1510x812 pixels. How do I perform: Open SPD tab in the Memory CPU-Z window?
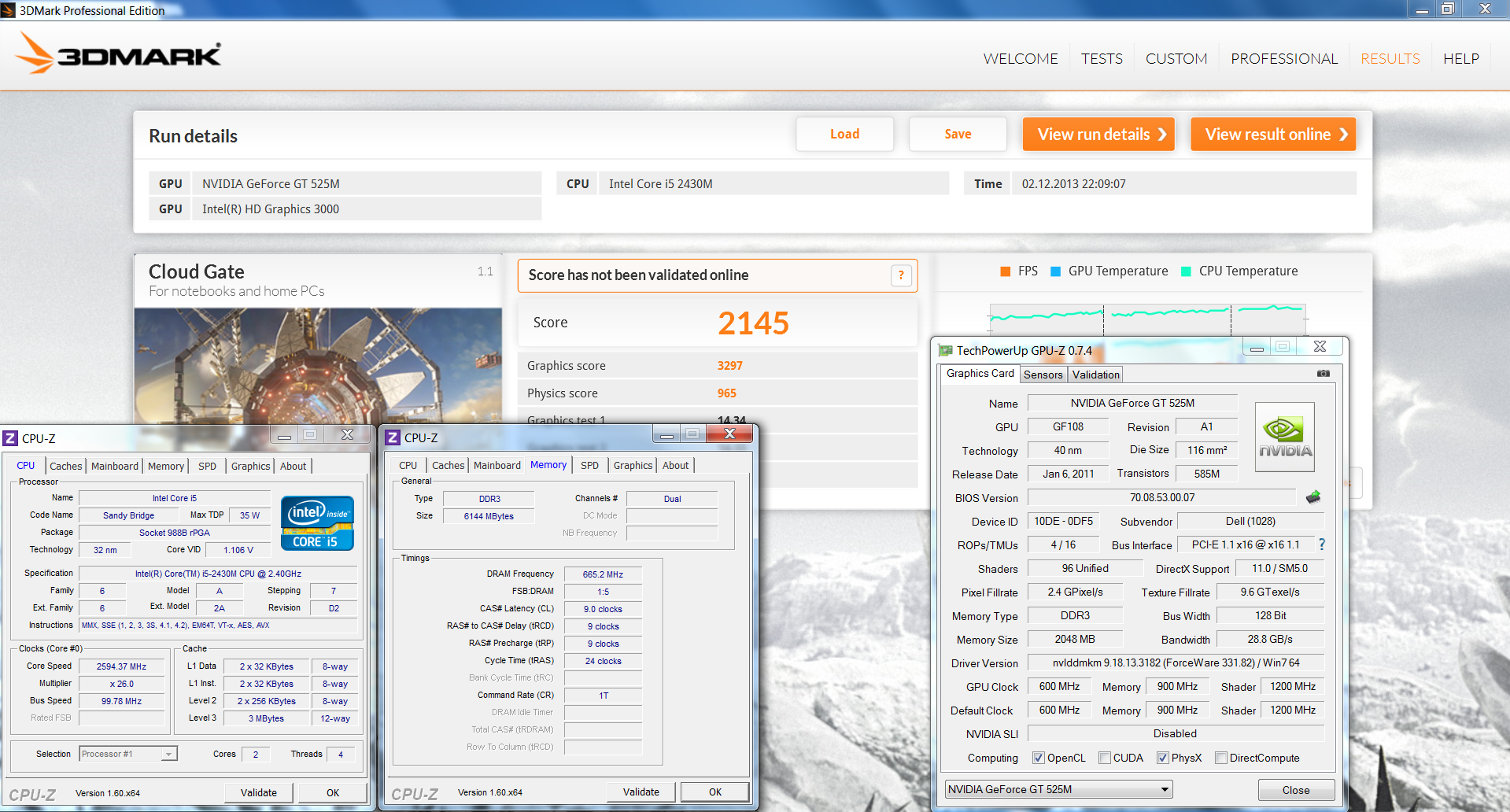click(x=590, y=465)
